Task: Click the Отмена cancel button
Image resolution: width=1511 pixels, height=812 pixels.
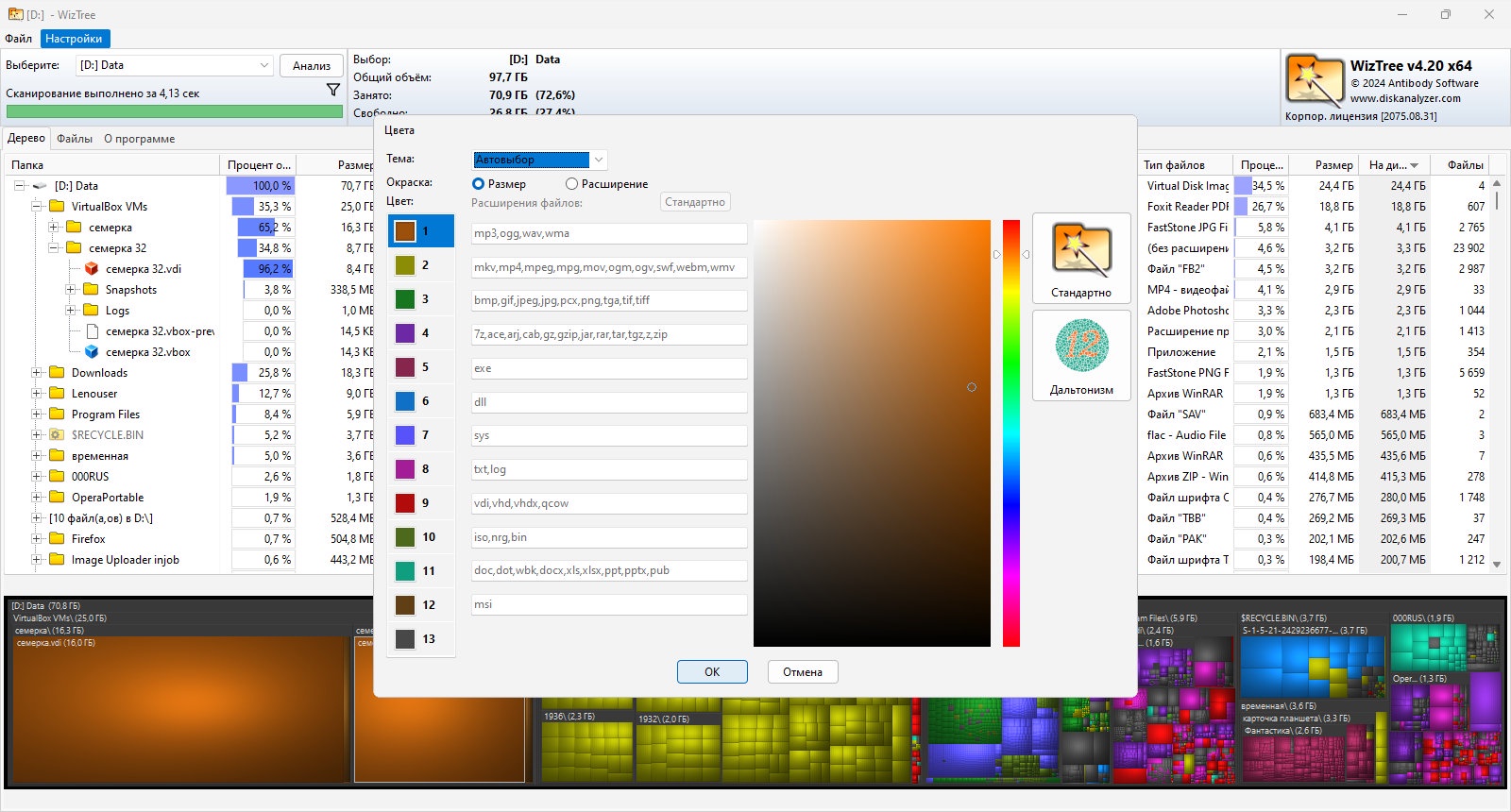Action: [803, 672]
